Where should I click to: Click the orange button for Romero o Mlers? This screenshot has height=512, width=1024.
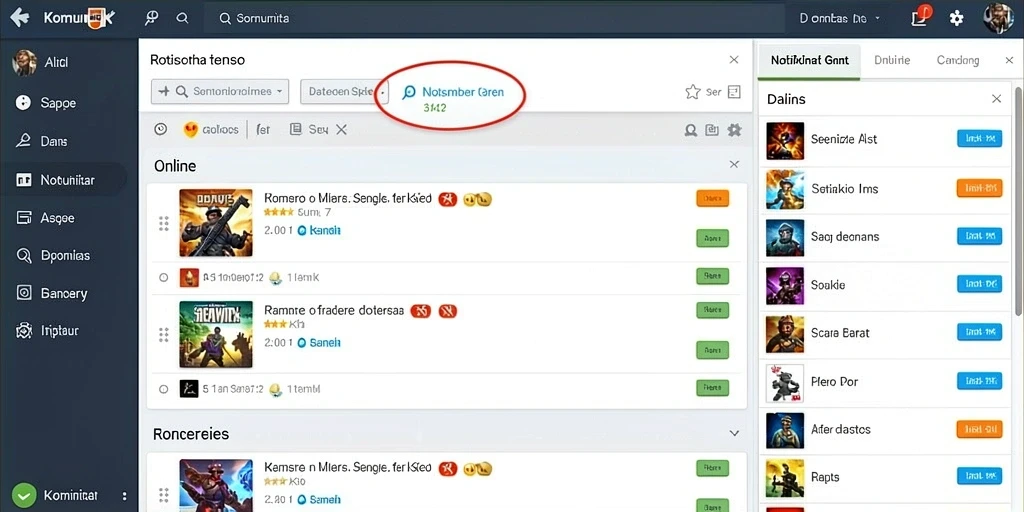(712, 199)
